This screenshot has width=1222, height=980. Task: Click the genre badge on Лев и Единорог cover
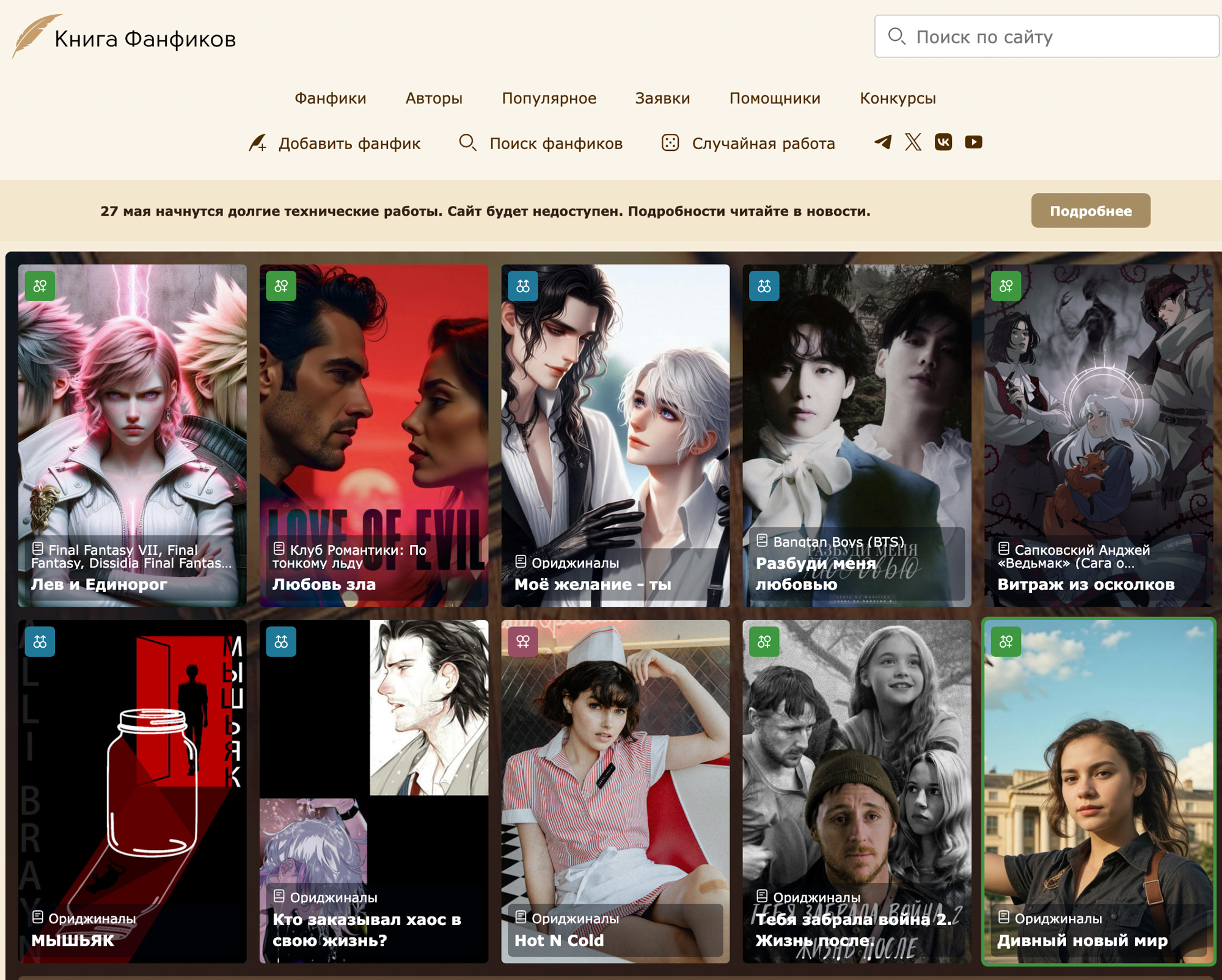(40, 286)
